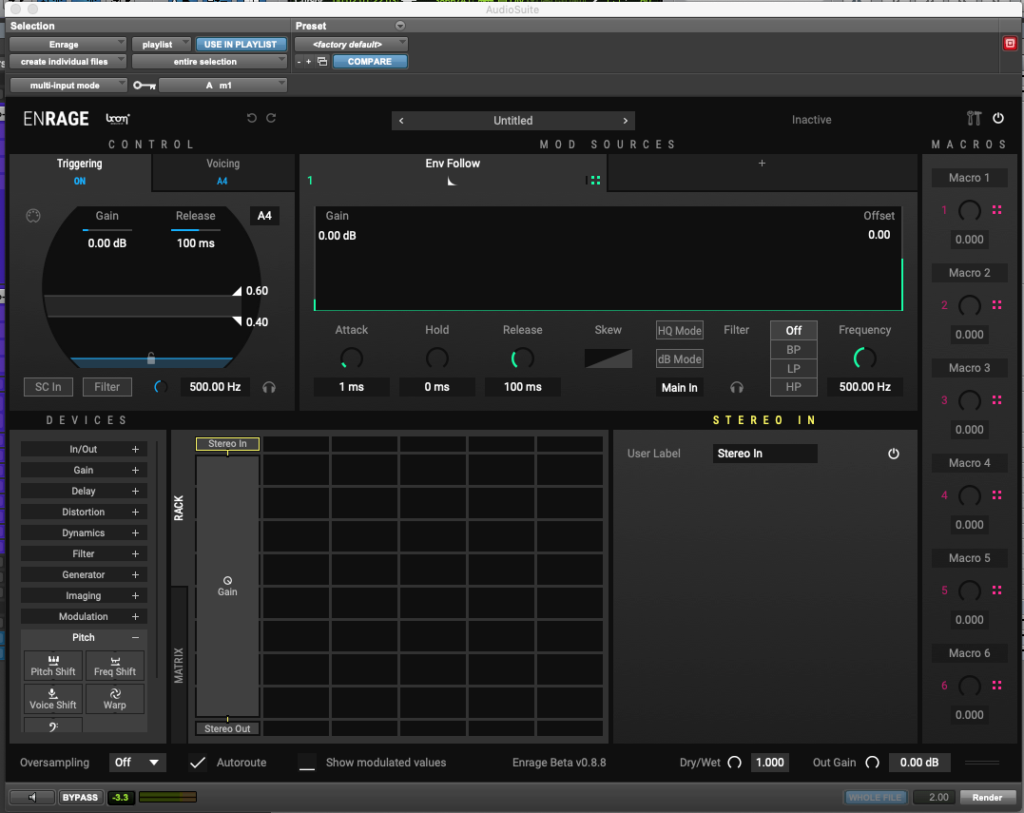This screenshot has width=1024, height=813.
Task: Click the Dry/Wet knob
Action: [735, 762]
